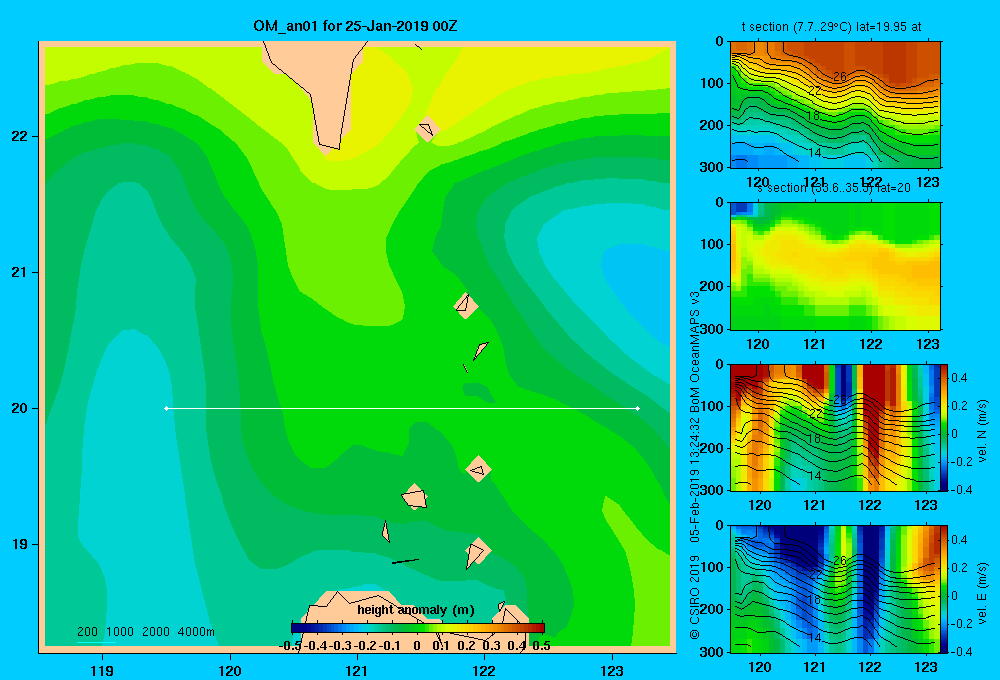Click the vertical "© CSIRO 2019" copyright text
This screenshot has height=680, width=1000.
pos(695,596)
